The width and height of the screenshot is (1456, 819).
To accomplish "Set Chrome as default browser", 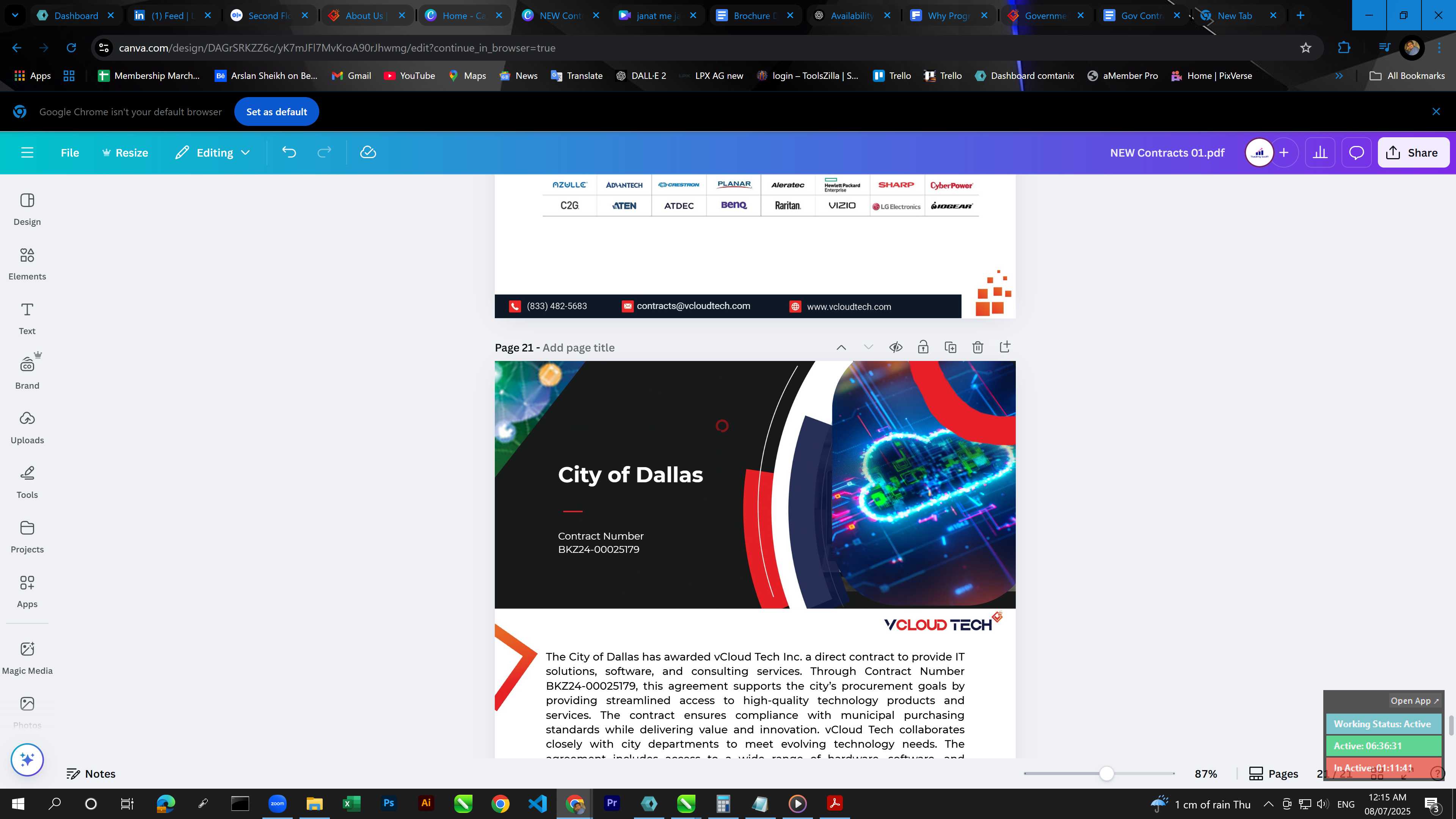I will tap(276, 112).
